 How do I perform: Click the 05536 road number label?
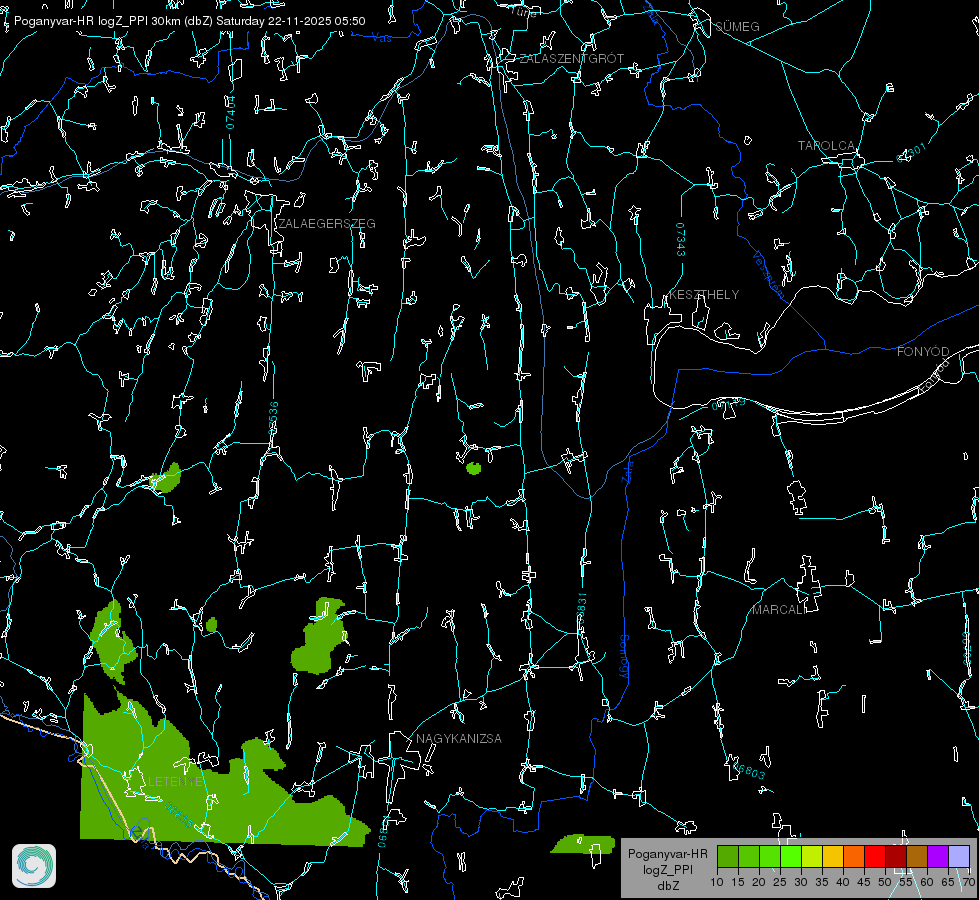tap(273, 417)
